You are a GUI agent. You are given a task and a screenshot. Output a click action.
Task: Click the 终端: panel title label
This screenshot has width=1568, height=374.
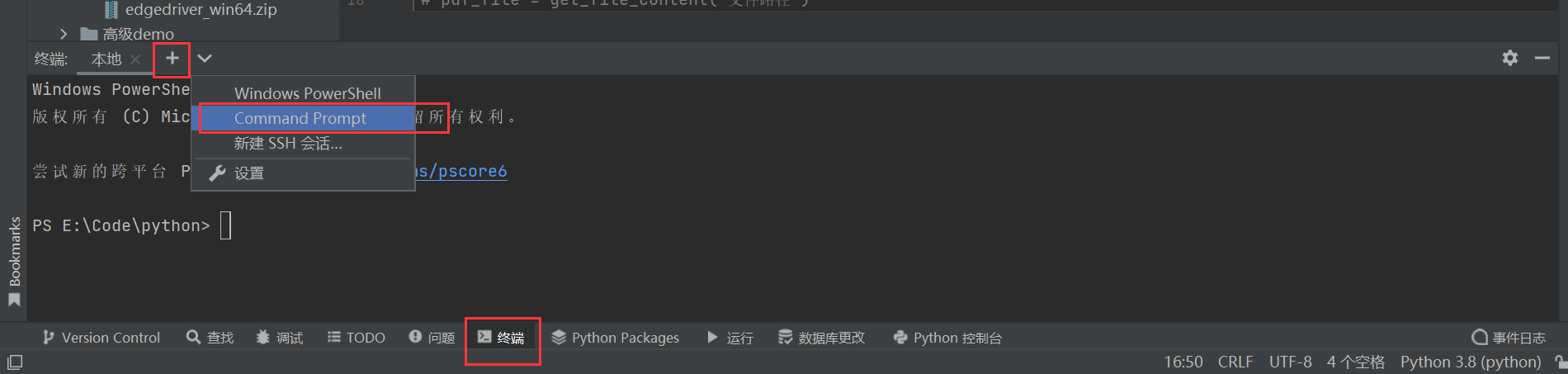pos(51,59)
